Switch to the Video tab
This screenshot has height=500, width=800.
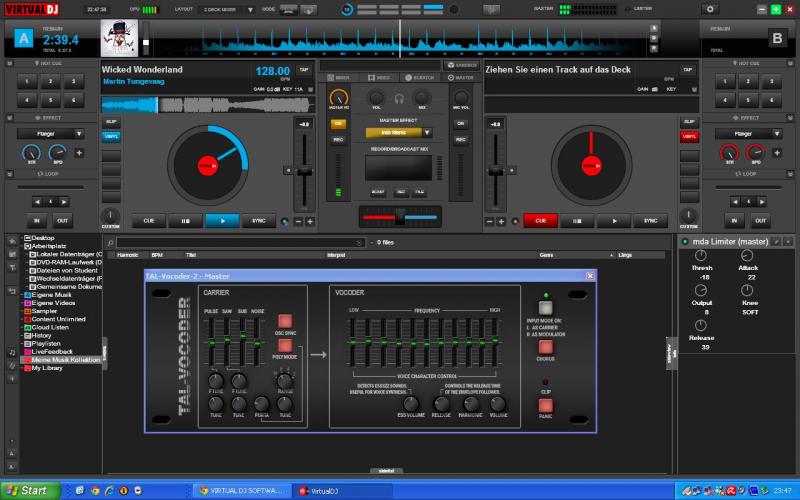point(379,78)
